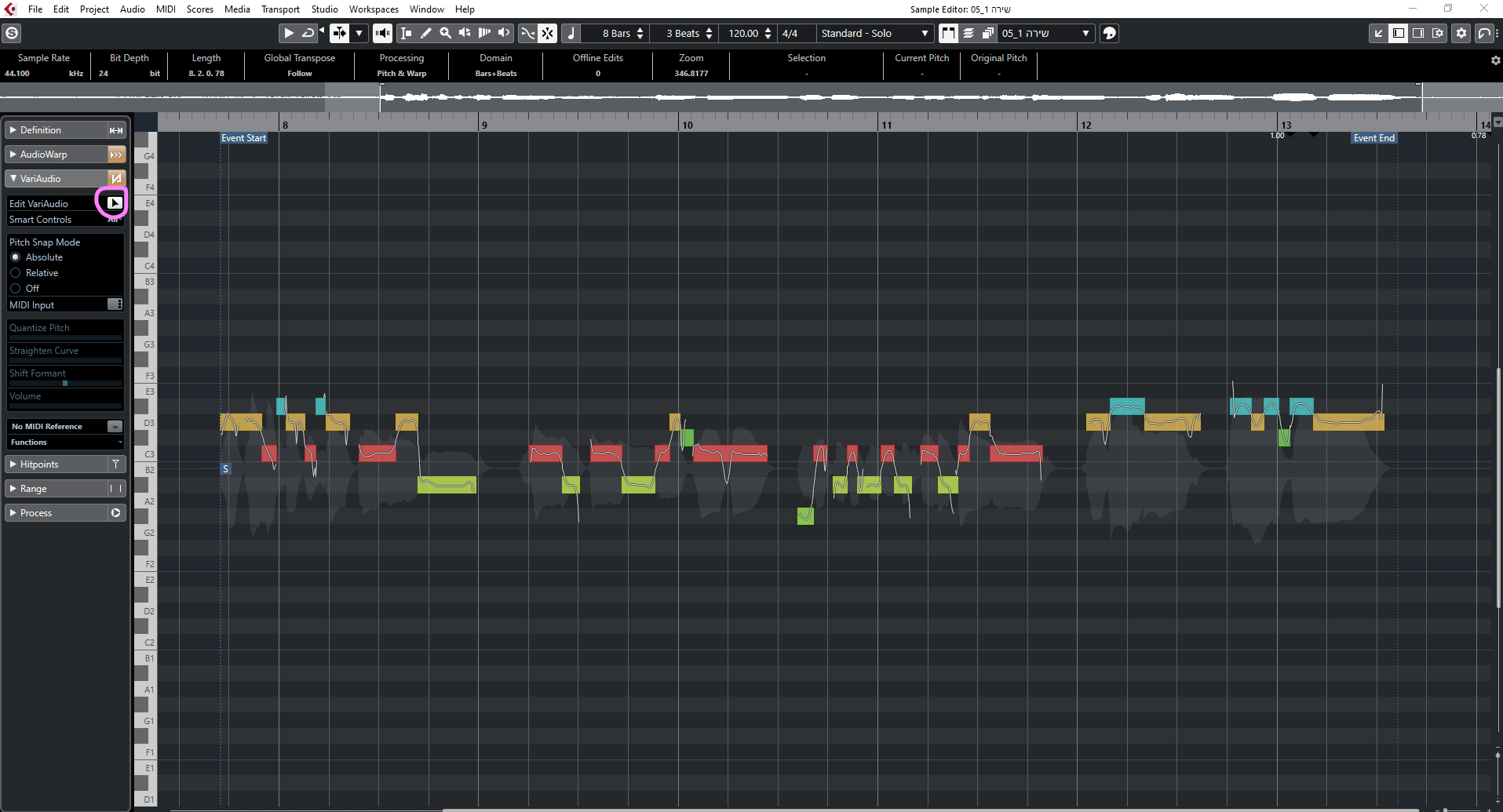1503x812 pixels.
Task: Open the File menu
Action: tap(35, 9)
